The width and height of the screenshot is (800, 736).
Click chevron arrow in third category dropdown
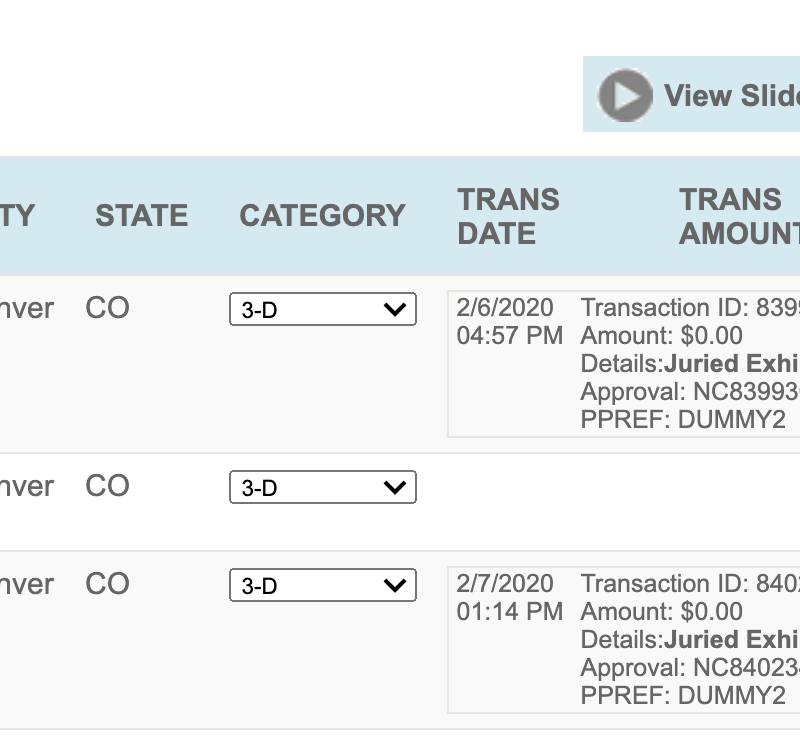click(395, 586)
